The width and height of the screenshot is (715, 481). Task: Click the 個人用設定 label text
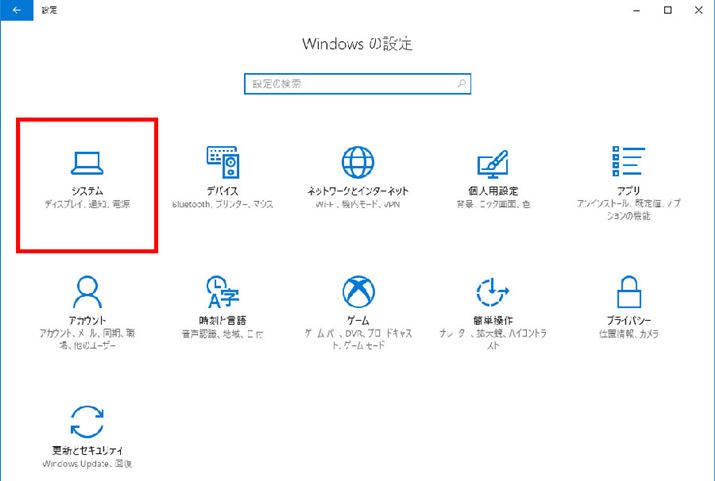tap(493, 191)
